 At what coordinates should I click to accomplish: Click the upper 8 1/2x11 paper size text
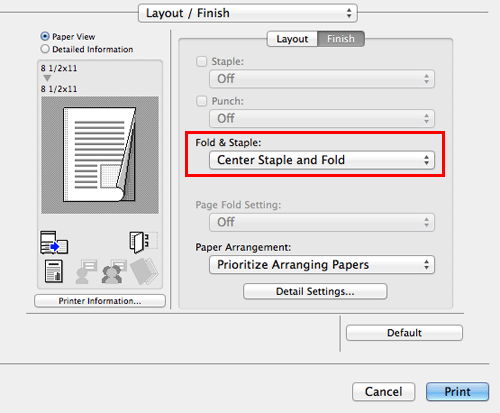pos(59,68)
